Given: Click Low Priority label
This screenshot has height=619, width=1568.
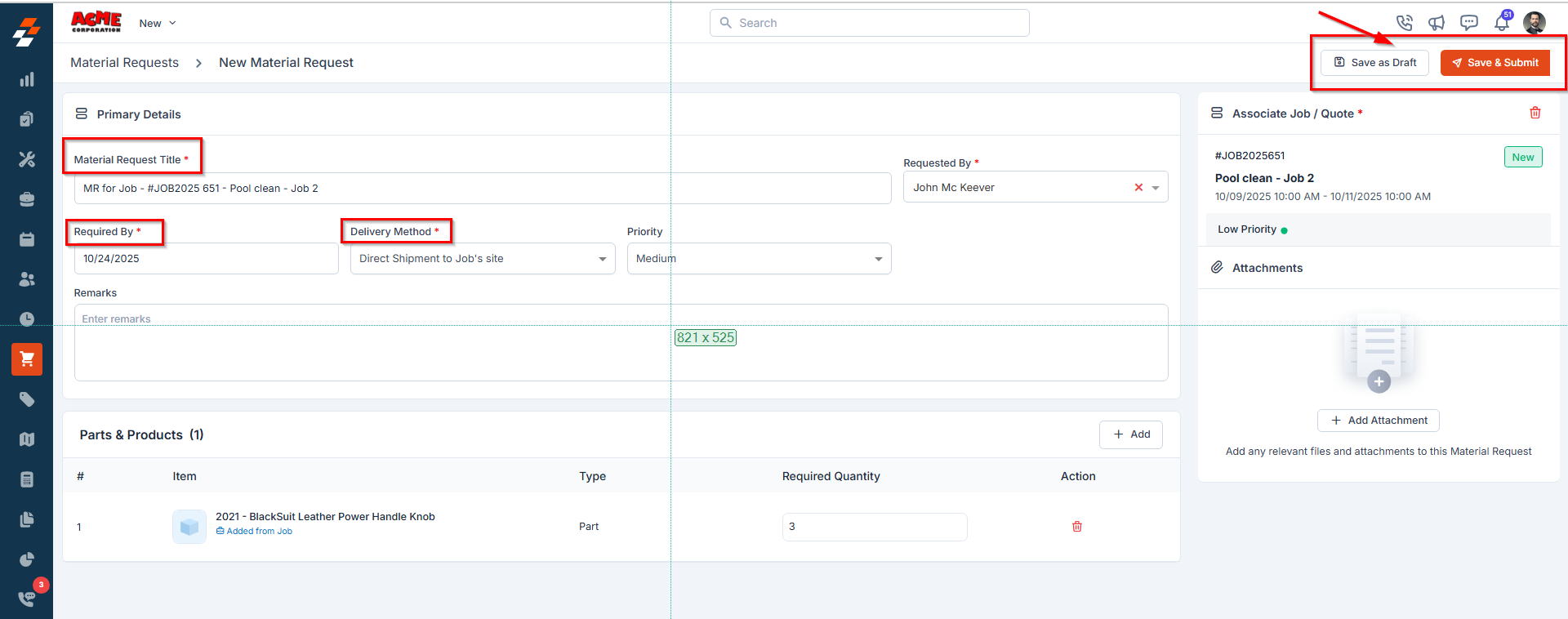Looking at the screenshot, I should (1247, 229).
